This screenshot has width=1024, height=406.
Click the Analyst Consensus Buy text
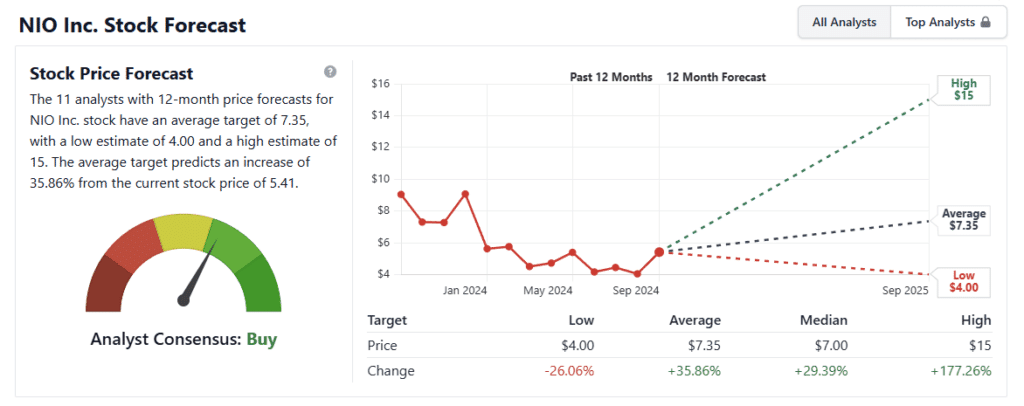tap(183, 339)
